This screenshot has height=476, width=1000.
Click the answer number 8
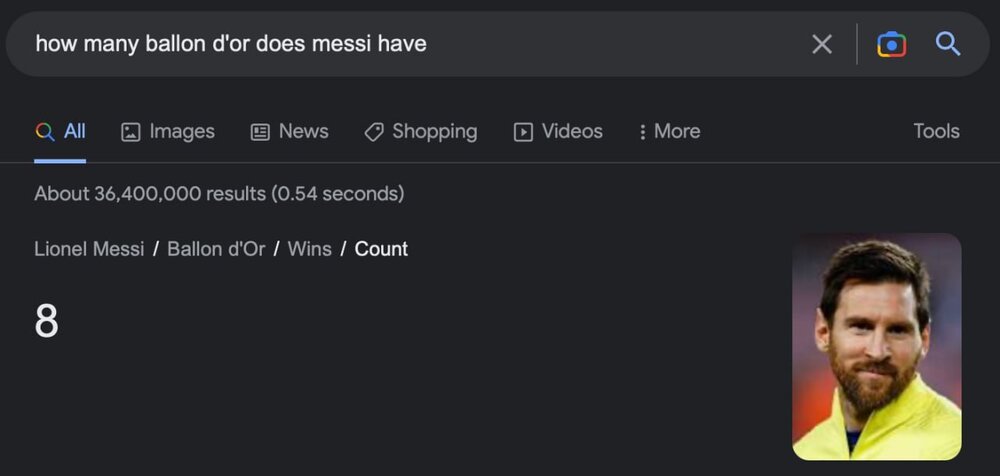click(46, 322)
